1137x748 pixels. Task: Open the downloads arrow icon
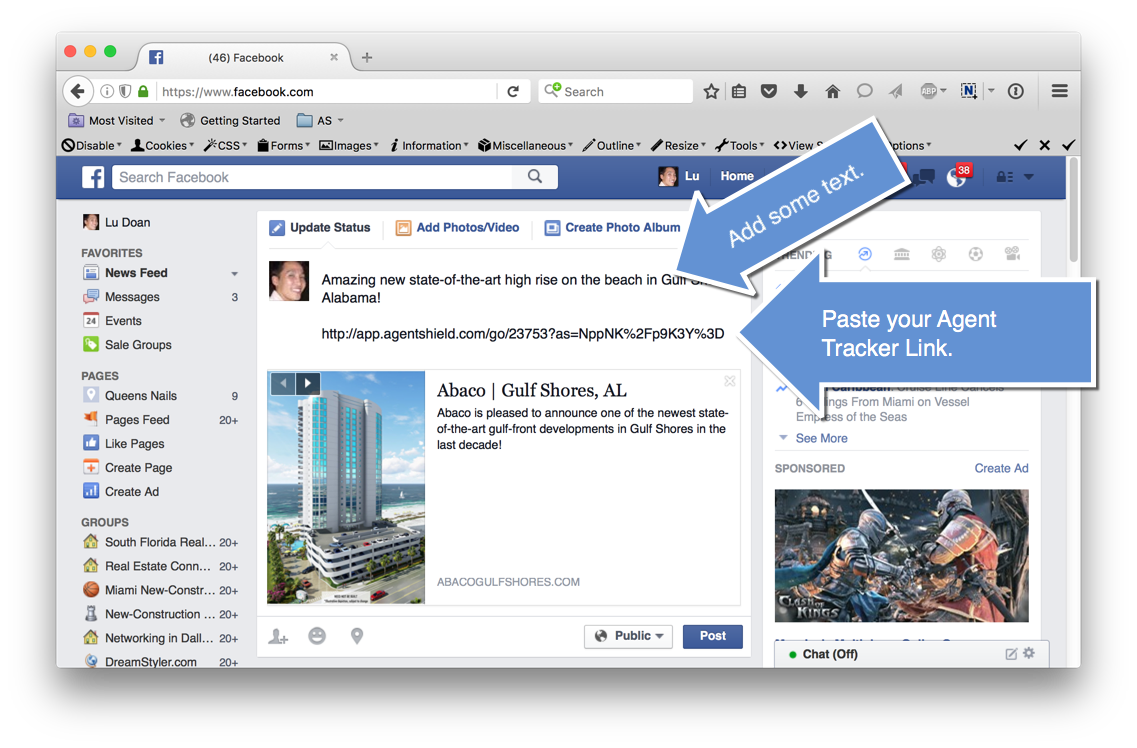tap(801, 91)
